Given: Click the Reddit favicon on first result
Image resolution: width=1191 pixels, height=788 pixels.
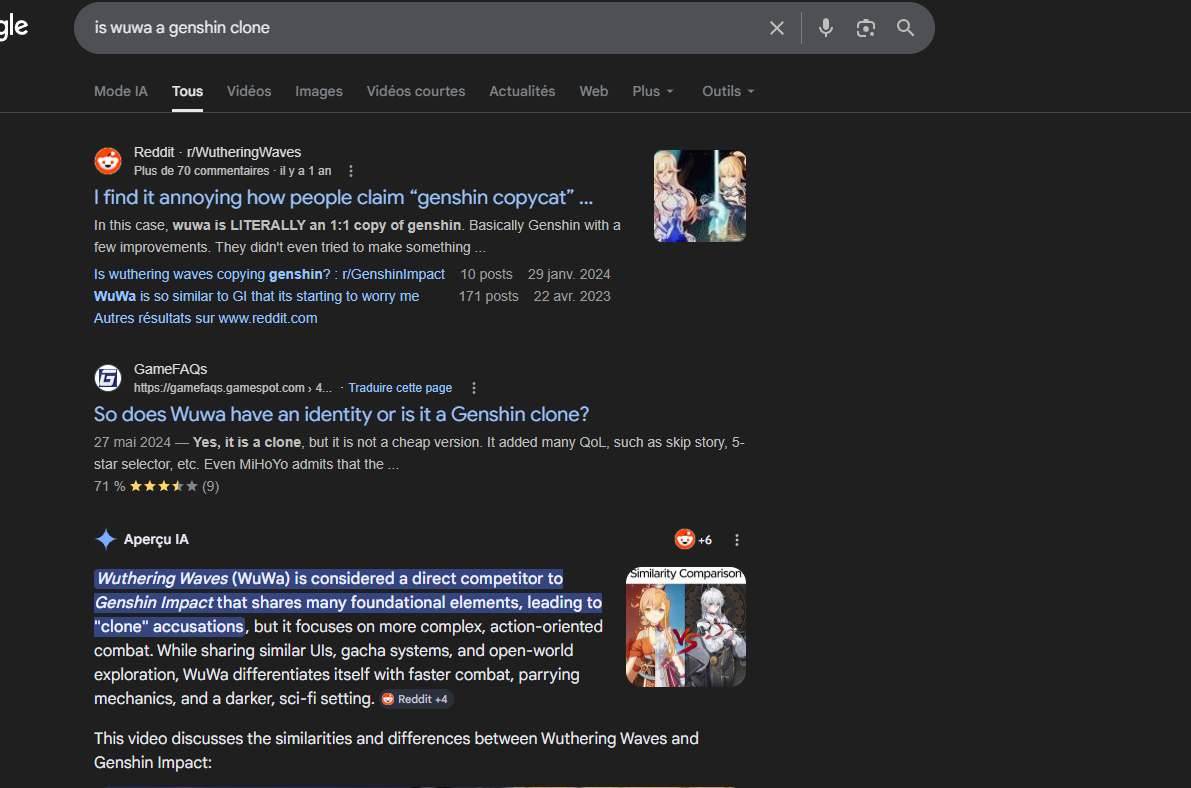Looking at the screenshot, I should pos(108,160).
